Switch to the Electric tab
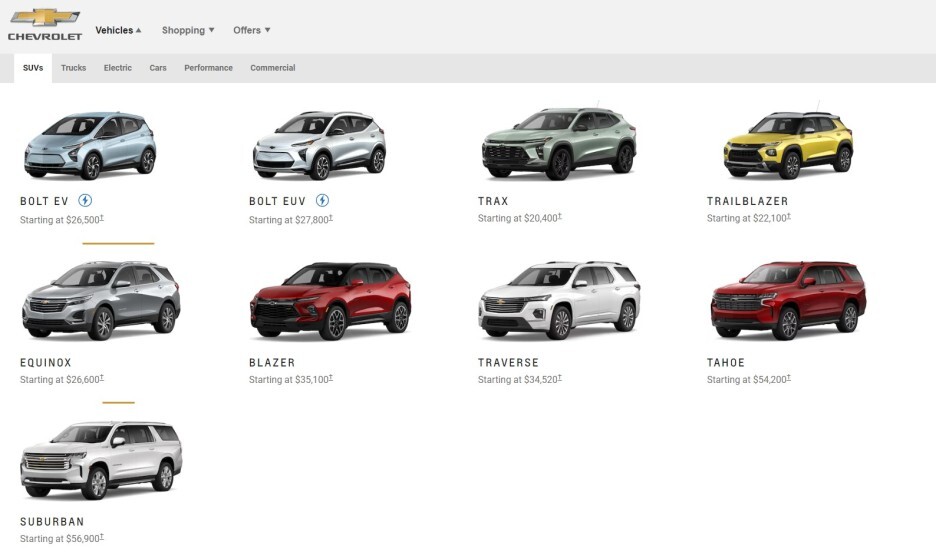This screenshot has width=936, height=555. click(x=118, y=68)
